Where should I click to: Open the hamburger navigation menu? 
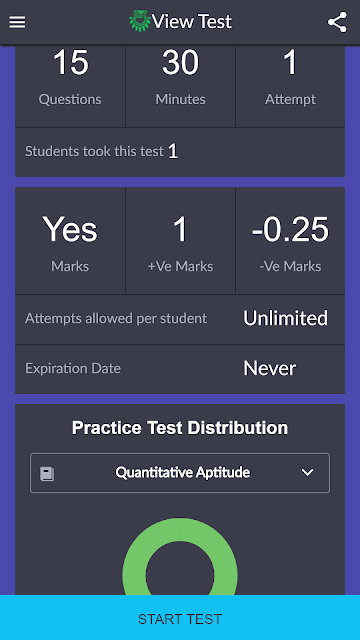[x=17, y=22]
